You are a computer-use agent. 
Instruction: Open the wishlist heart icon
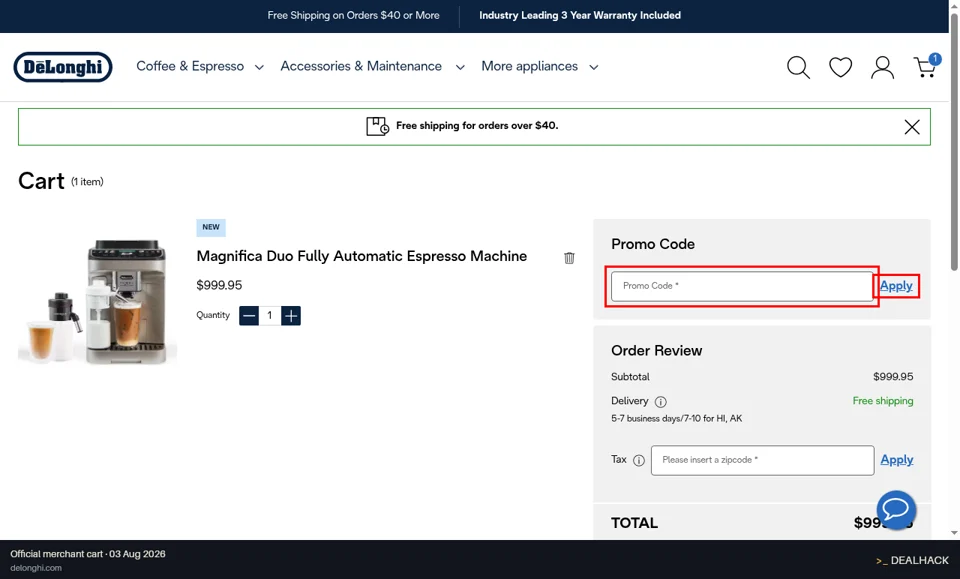point(840,67)
